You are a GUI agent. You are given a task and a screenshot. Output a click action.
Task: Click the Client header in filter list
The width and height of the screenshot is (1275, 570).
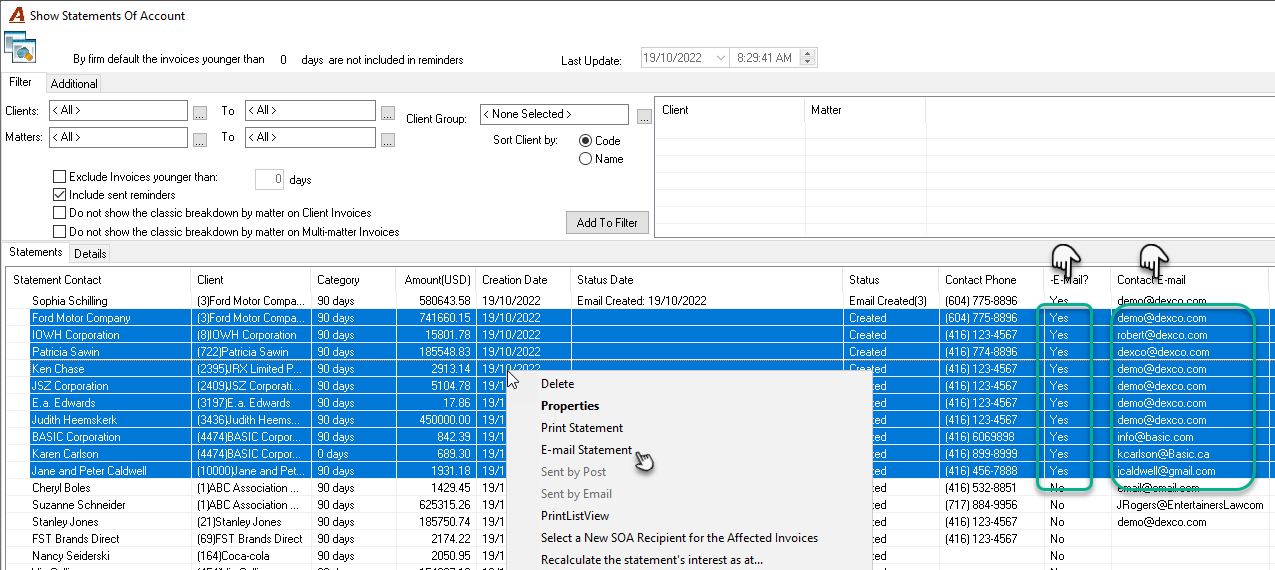[730, 110]
